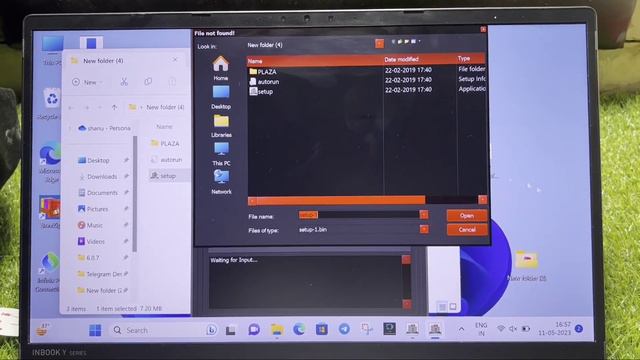The image size is (640, 360).
Task: Open the view menu icon in dialog toolbar
Action: click(x=414, y=41)
